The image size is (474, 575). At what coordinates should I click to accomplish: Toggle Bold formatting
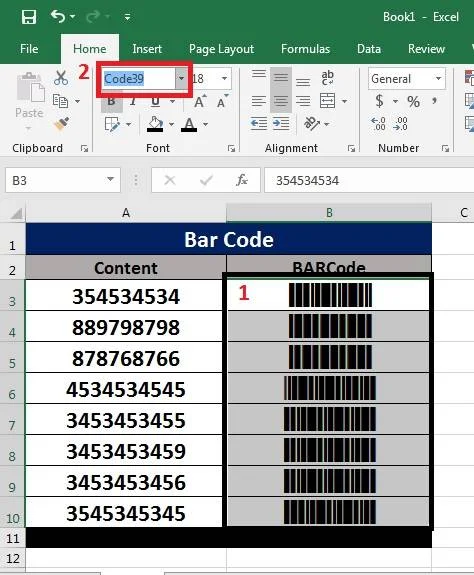point(111,101)
